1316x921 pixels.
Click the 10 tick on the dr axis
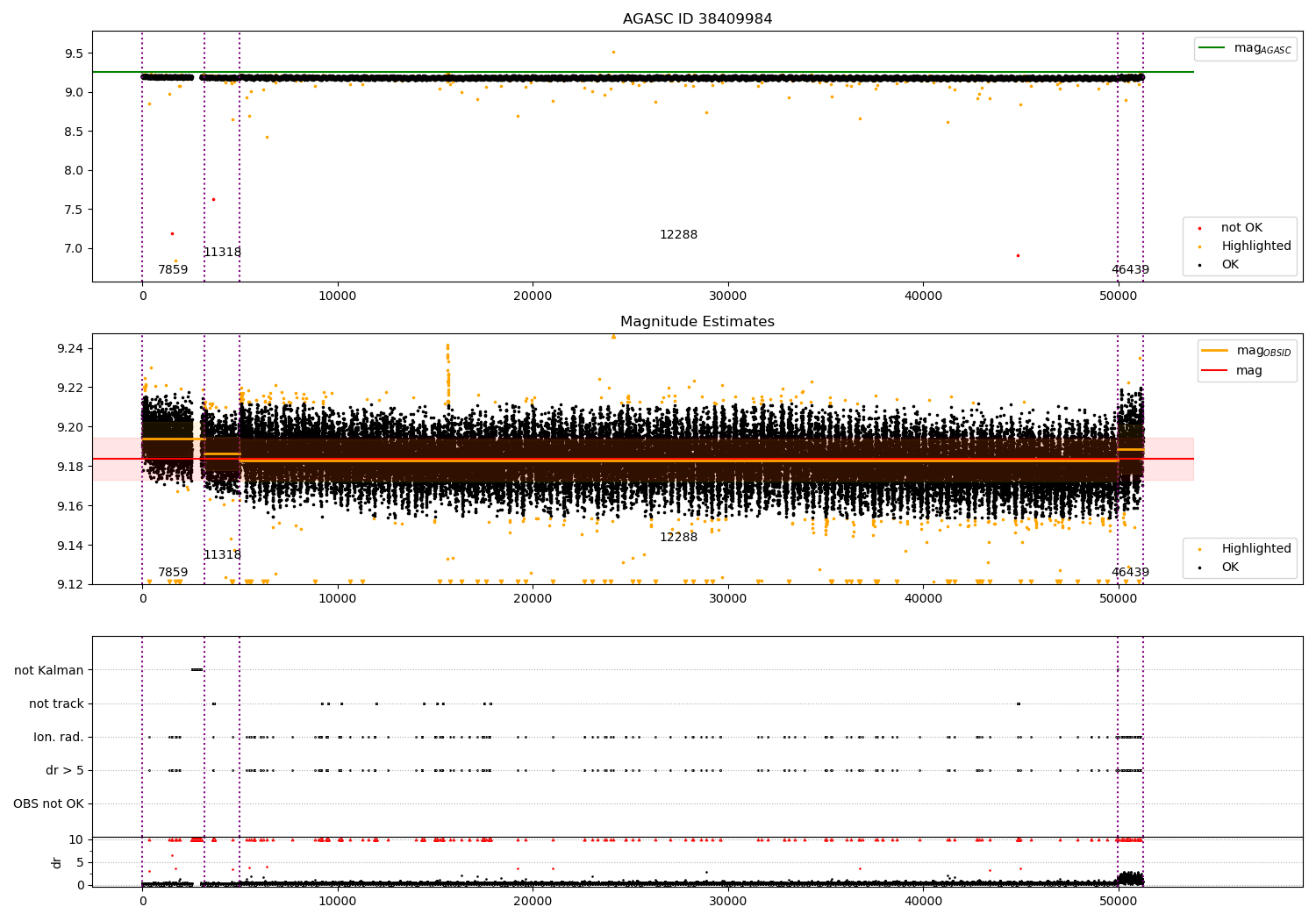pyautogui.click(x=76, y=840)
